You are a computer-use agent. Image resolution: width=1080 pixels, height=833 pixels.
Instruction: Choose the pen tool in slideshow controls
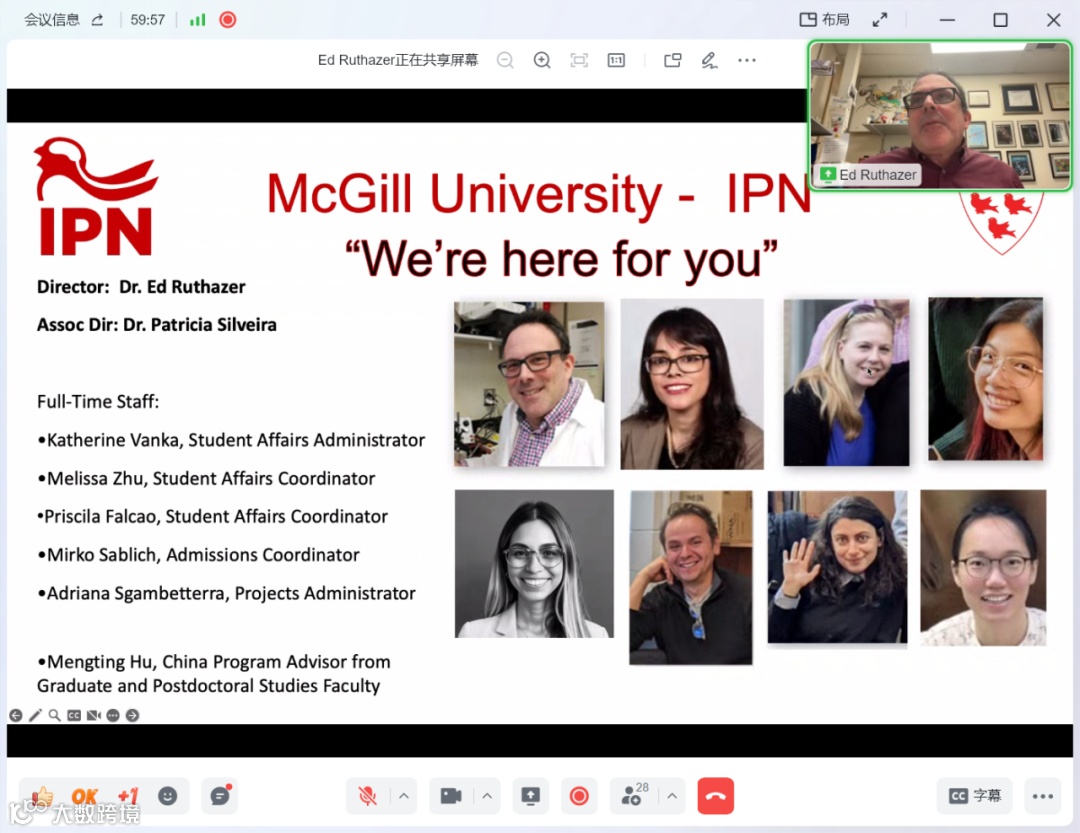(35, 716)
